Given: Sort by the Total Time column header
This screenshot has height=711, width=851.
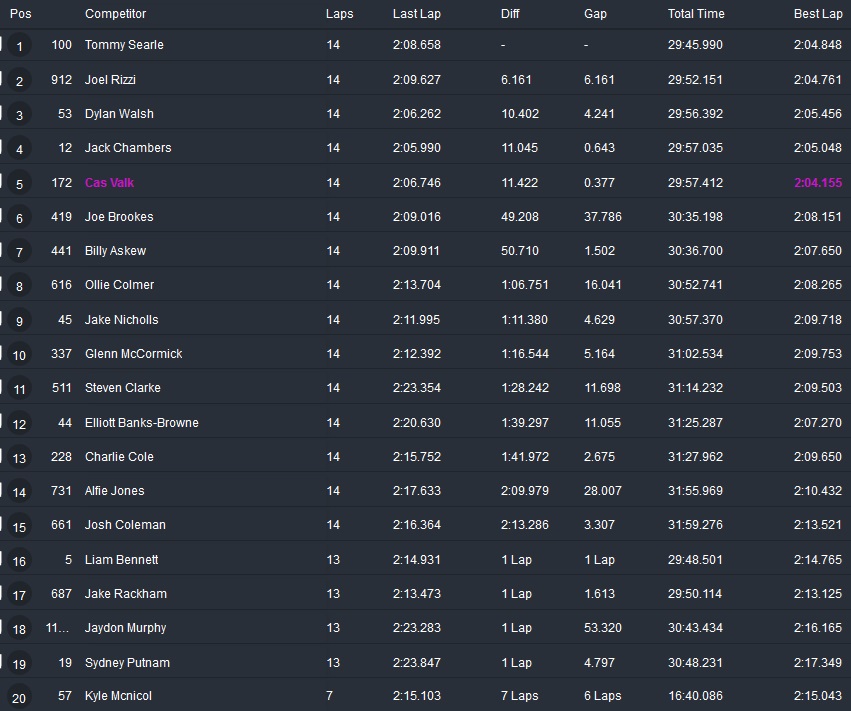Looking at the screenshot, I should (696, 14).
